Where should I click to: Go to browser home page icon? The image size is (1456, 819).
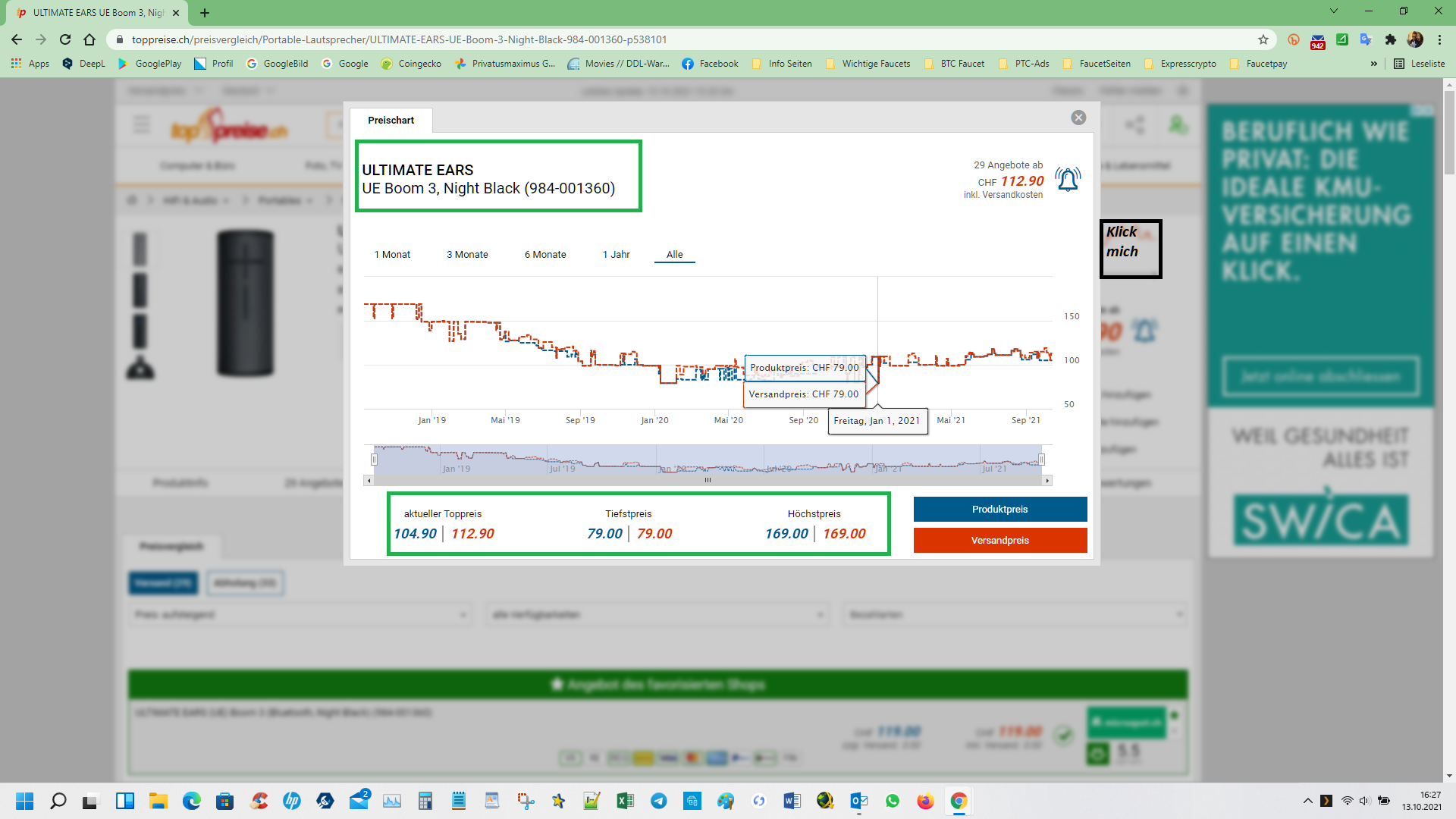(x=89, y=39)
